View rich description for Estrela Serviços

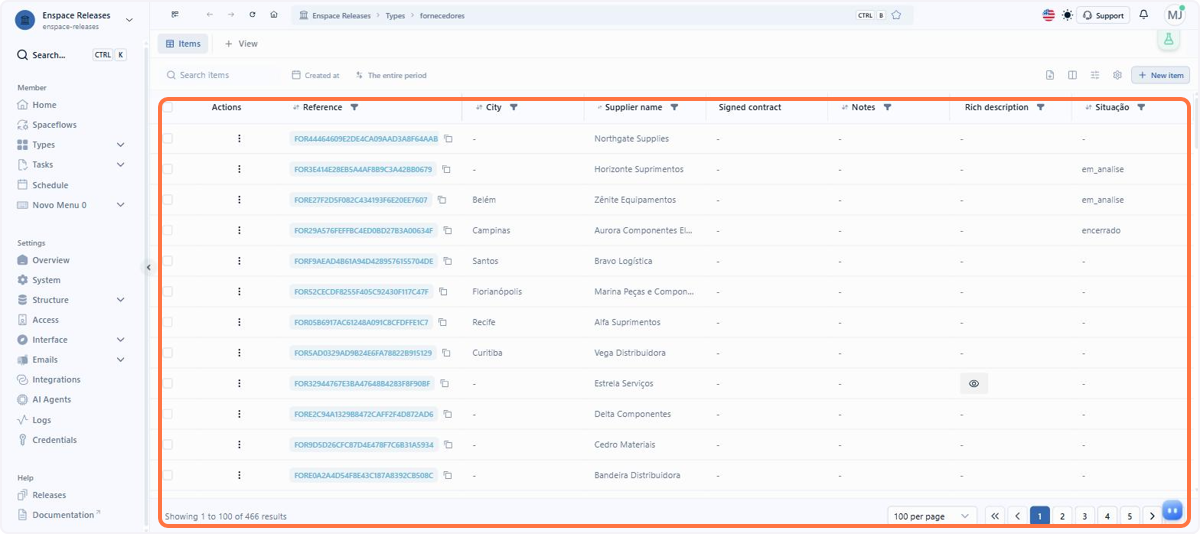click(974, 384)
